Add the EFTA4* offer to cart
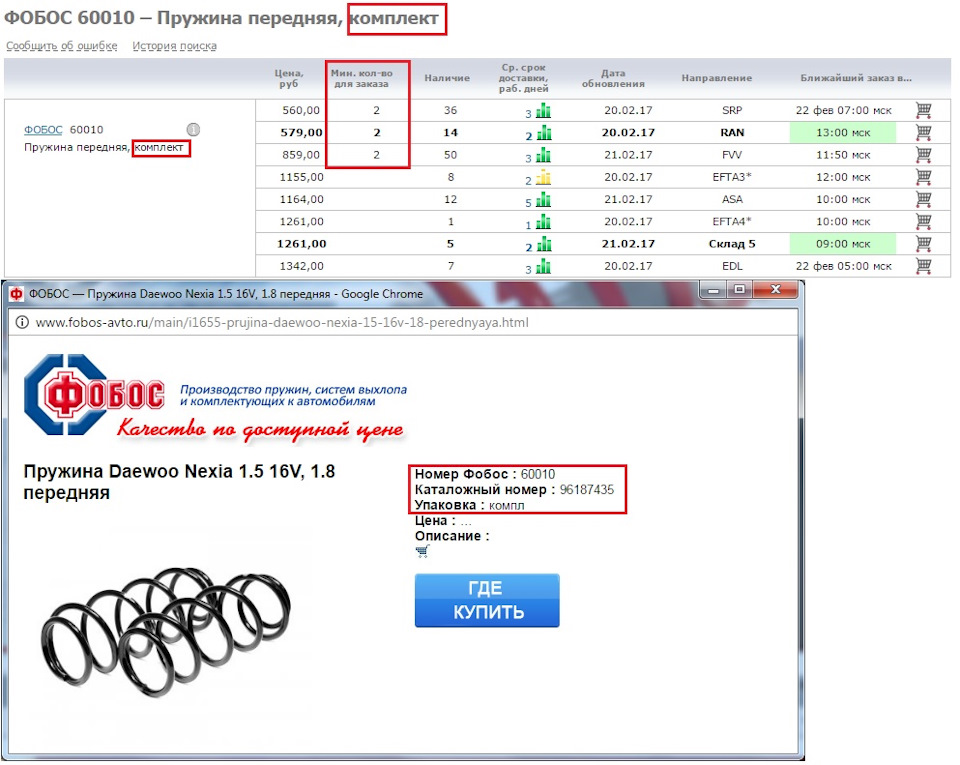Image resolution: width=960 pixels, height=765 pixels. click(923, 222)
